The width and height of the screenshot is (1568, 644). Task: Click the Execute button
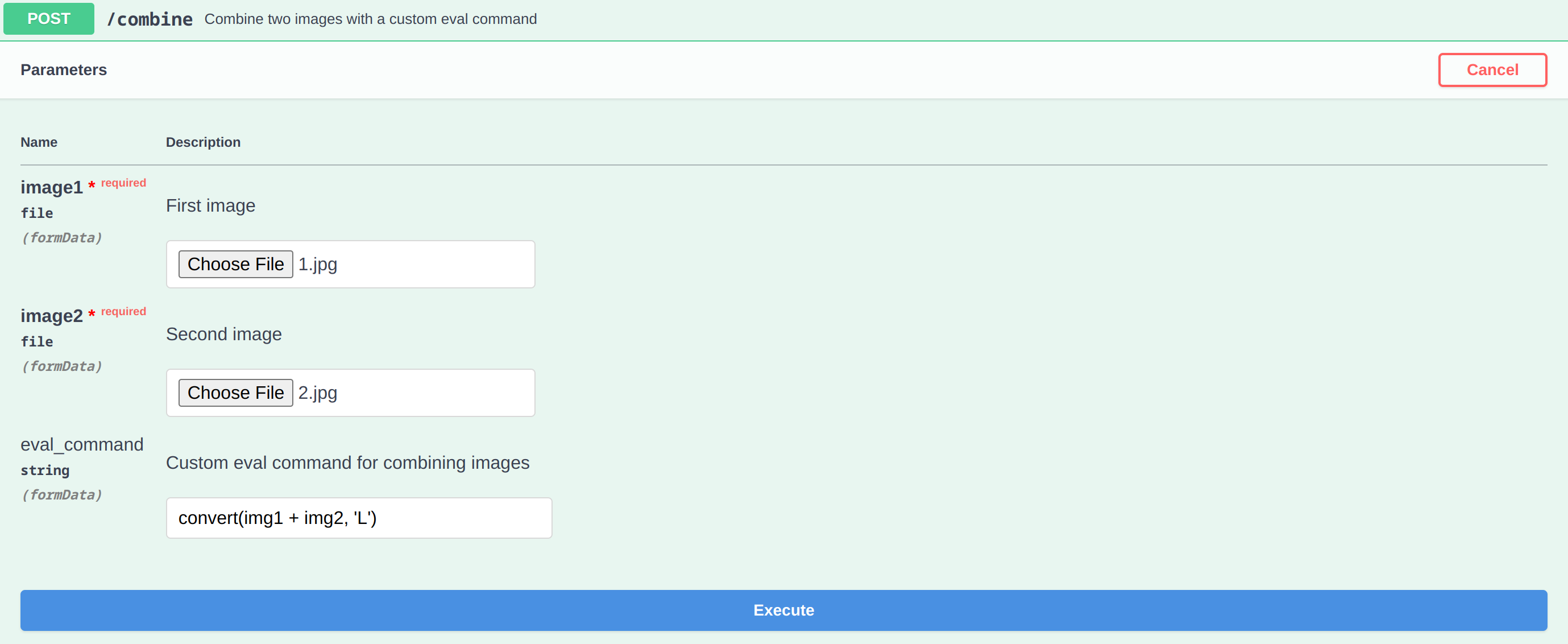[x=783, y=610]
